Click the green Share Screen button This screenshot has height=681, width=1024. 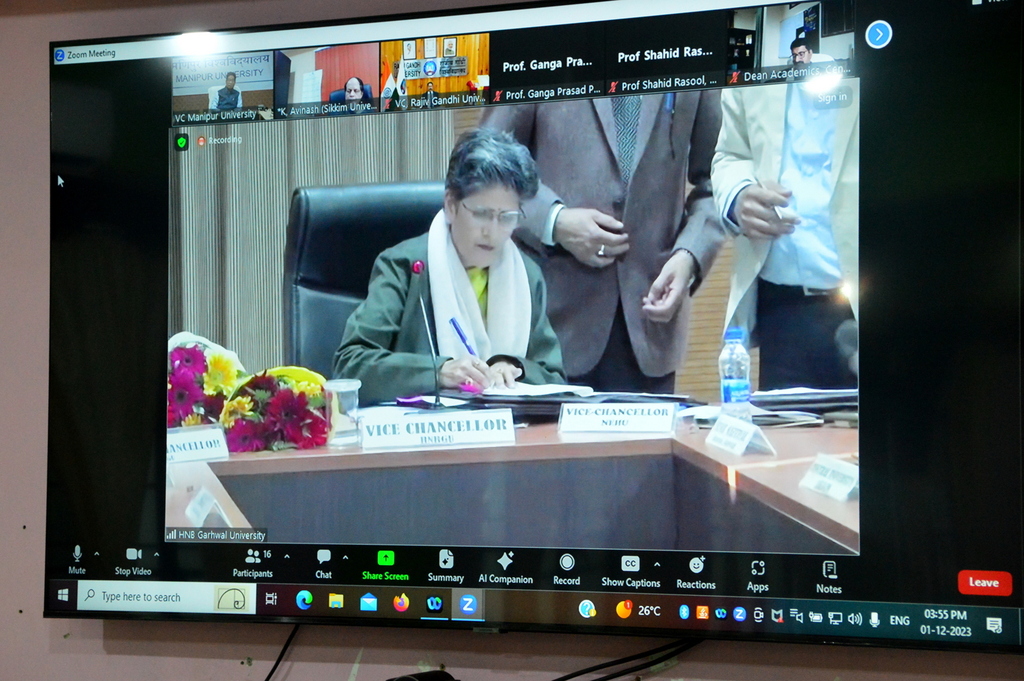point(385,566)
